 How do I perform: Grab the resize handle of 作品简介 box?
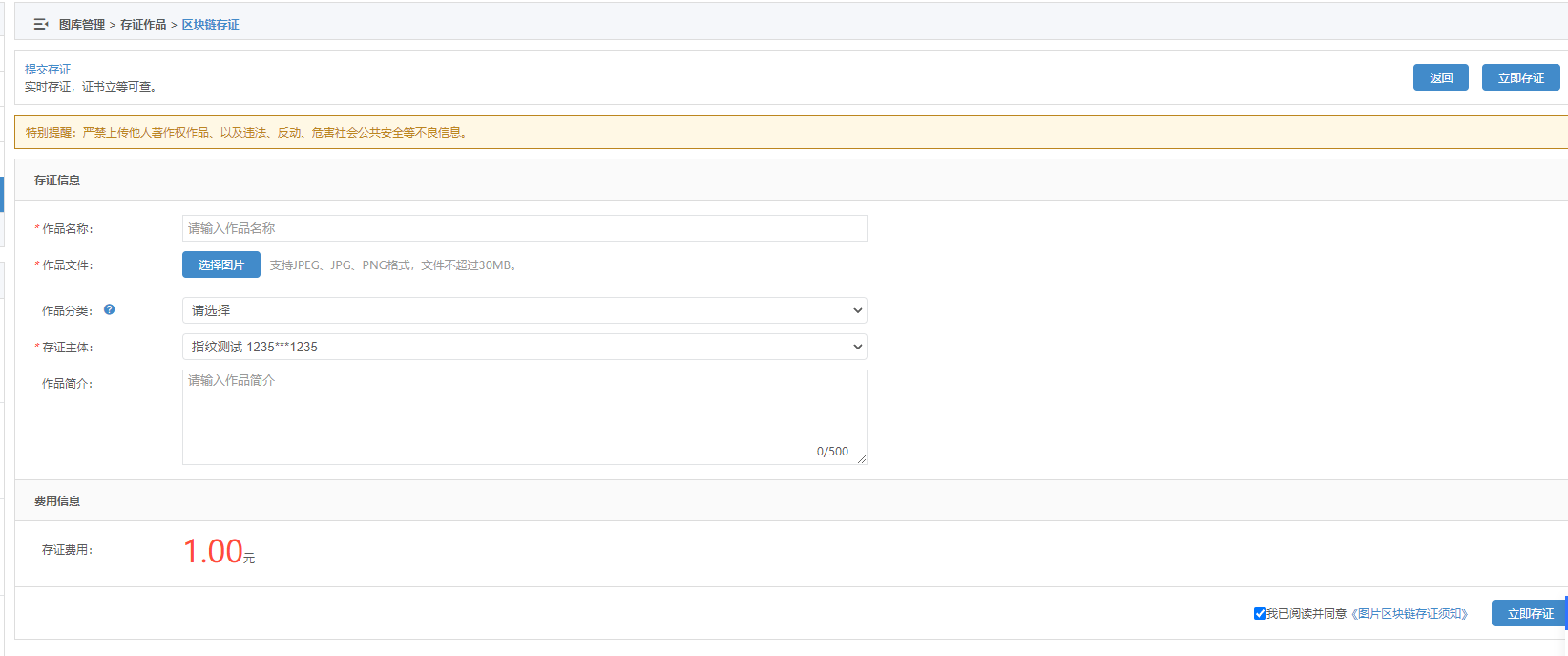coord(862,459)
